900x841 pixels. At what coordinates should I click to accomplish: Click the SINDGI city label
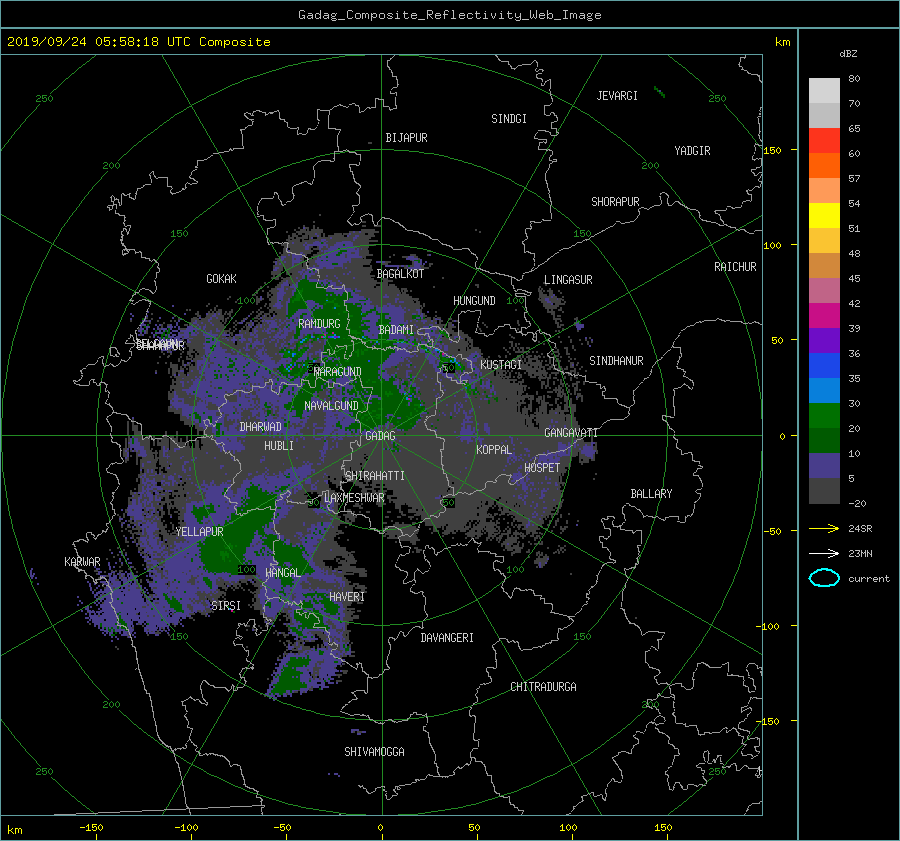(509, 119)
